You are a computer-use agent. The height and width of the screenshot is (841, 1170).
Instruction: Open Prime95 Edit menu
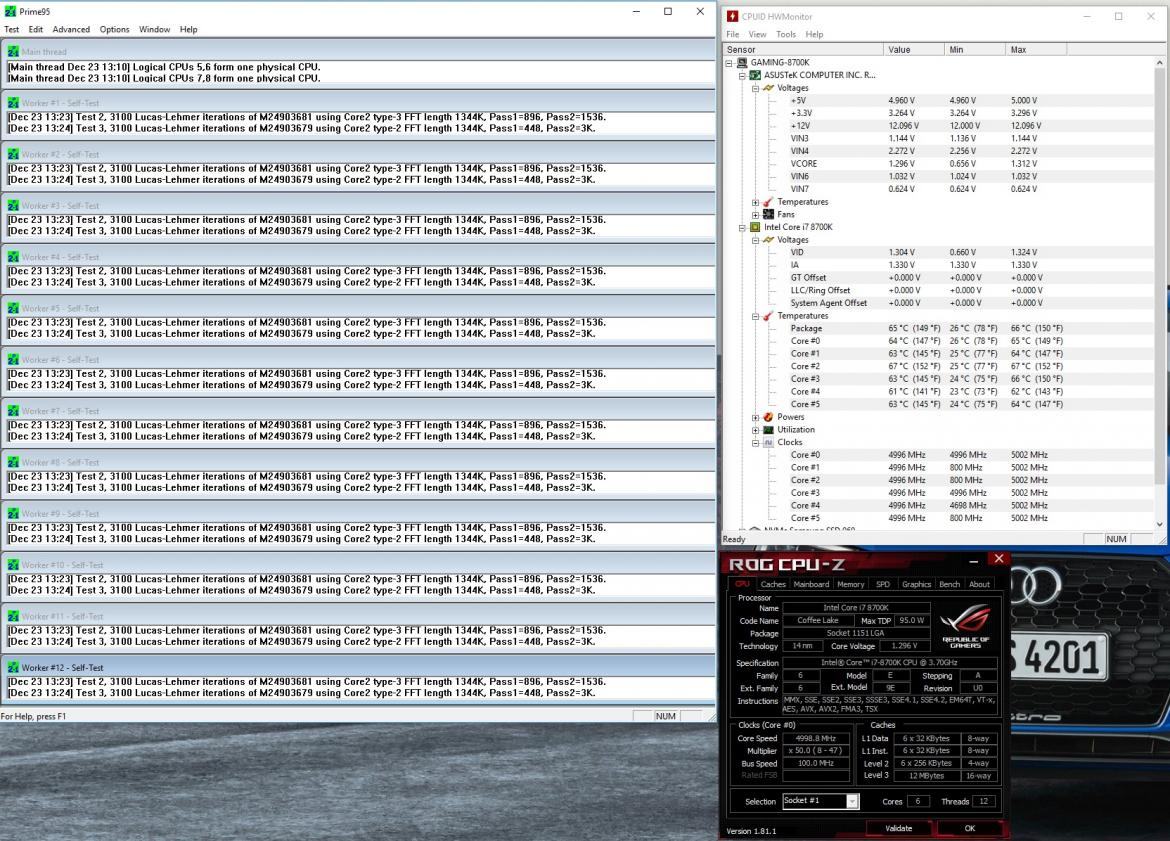[36, 30]
